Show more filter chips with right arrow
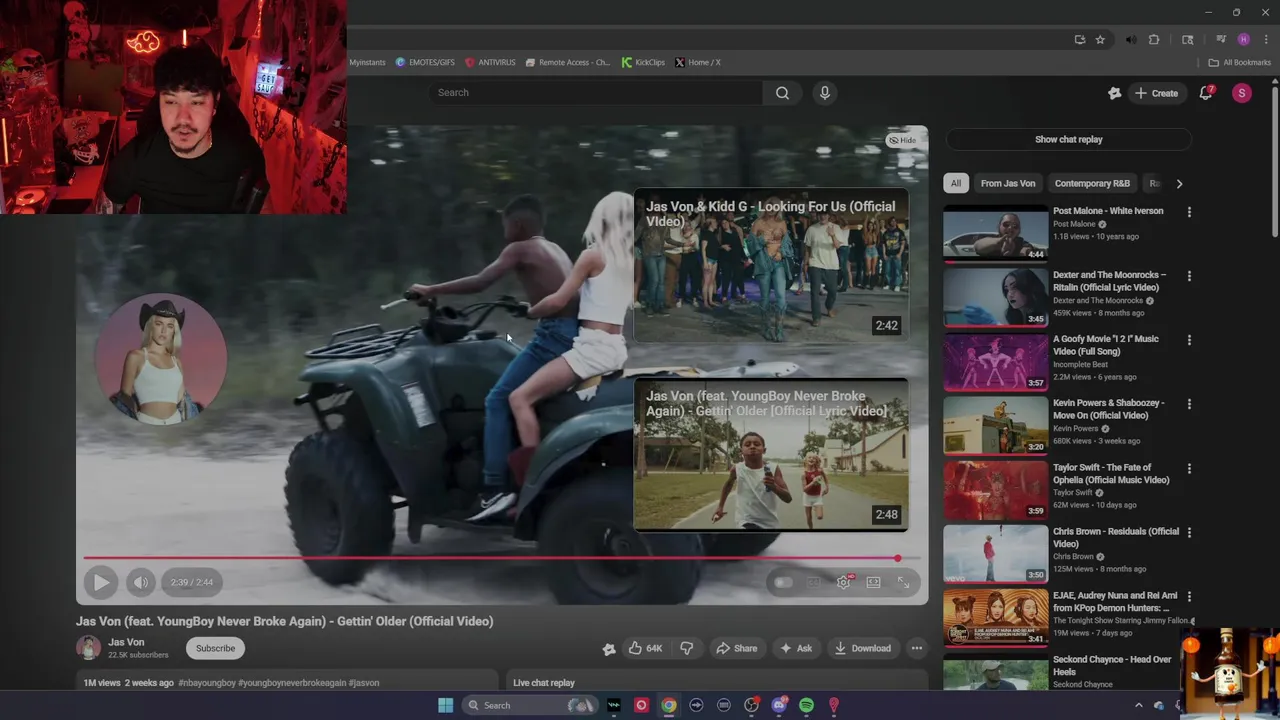The width and height of the screenshot is (1280, 720). [1179, 183]
